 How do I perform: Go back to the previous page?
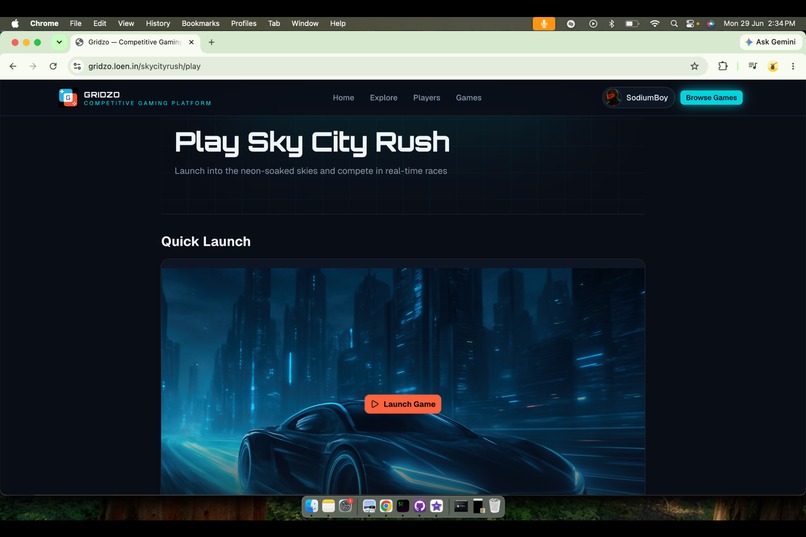click(13, 66)
